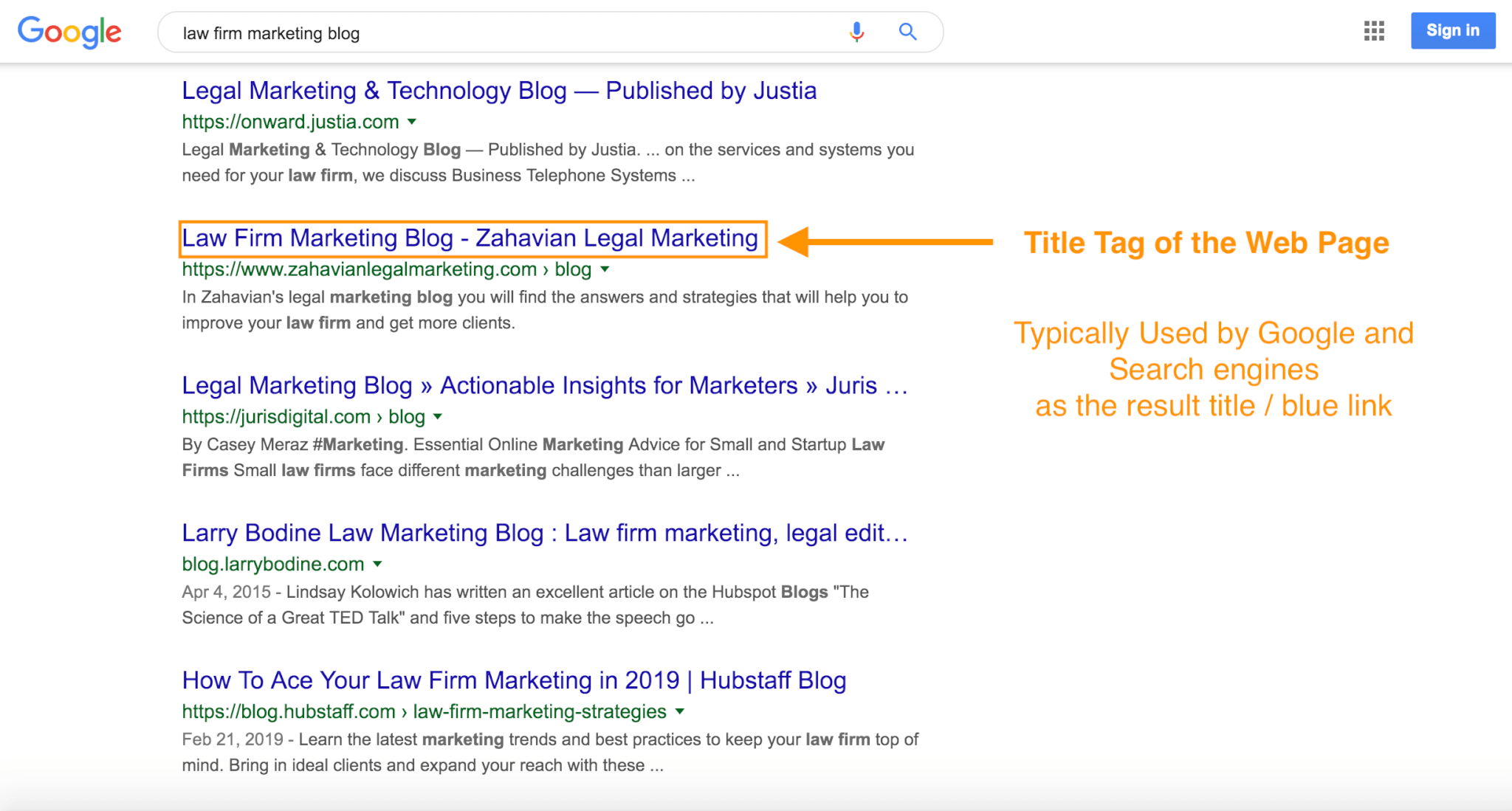Open Law Firm Marketing Blog Zahavian result
Screen dimensions: 1512x811
[x=470, y=238]
